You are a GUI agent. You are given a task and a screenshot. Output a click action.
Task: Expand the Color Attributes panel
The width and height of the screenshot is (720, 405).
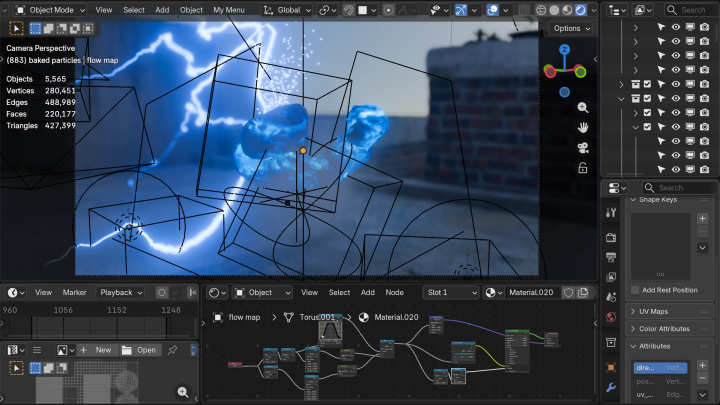tap(664, 329)
